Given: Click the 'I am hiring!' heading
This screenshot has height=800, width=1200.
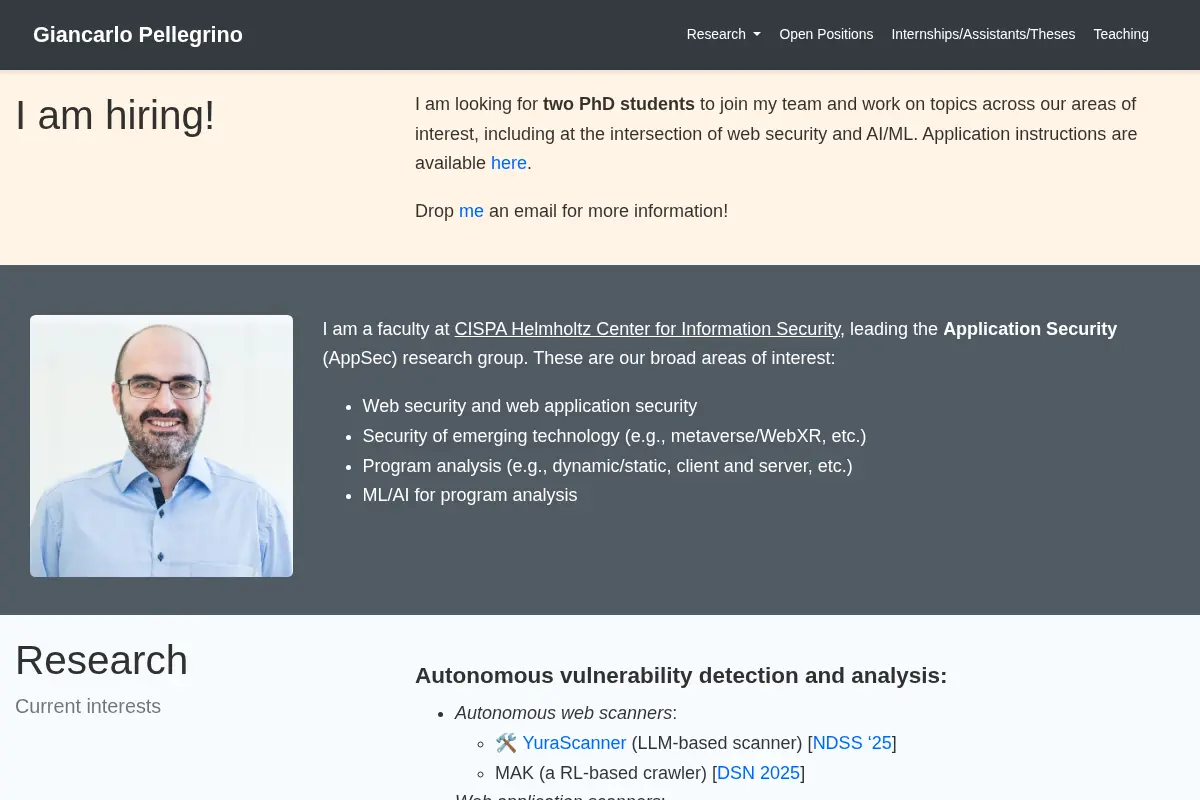Looking at the screenshot, I should point(115,116).
